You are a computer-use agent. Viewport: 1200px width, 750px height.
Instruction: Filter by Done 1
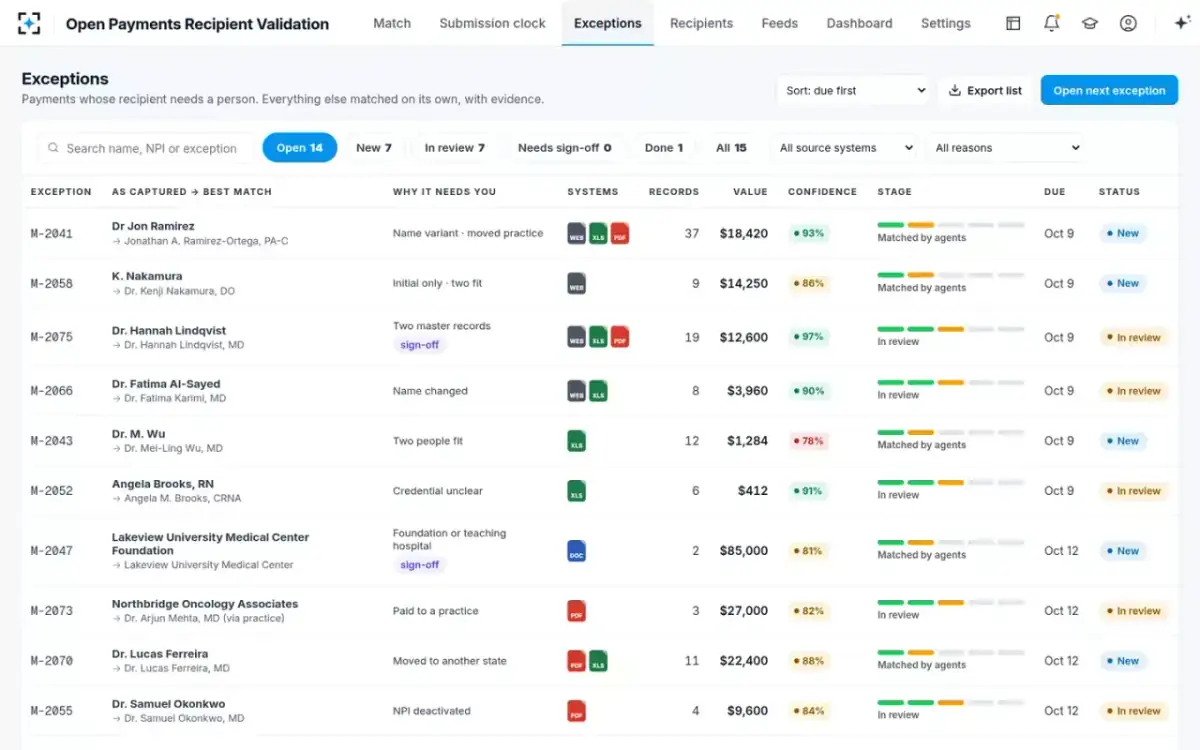coord(664,148)
